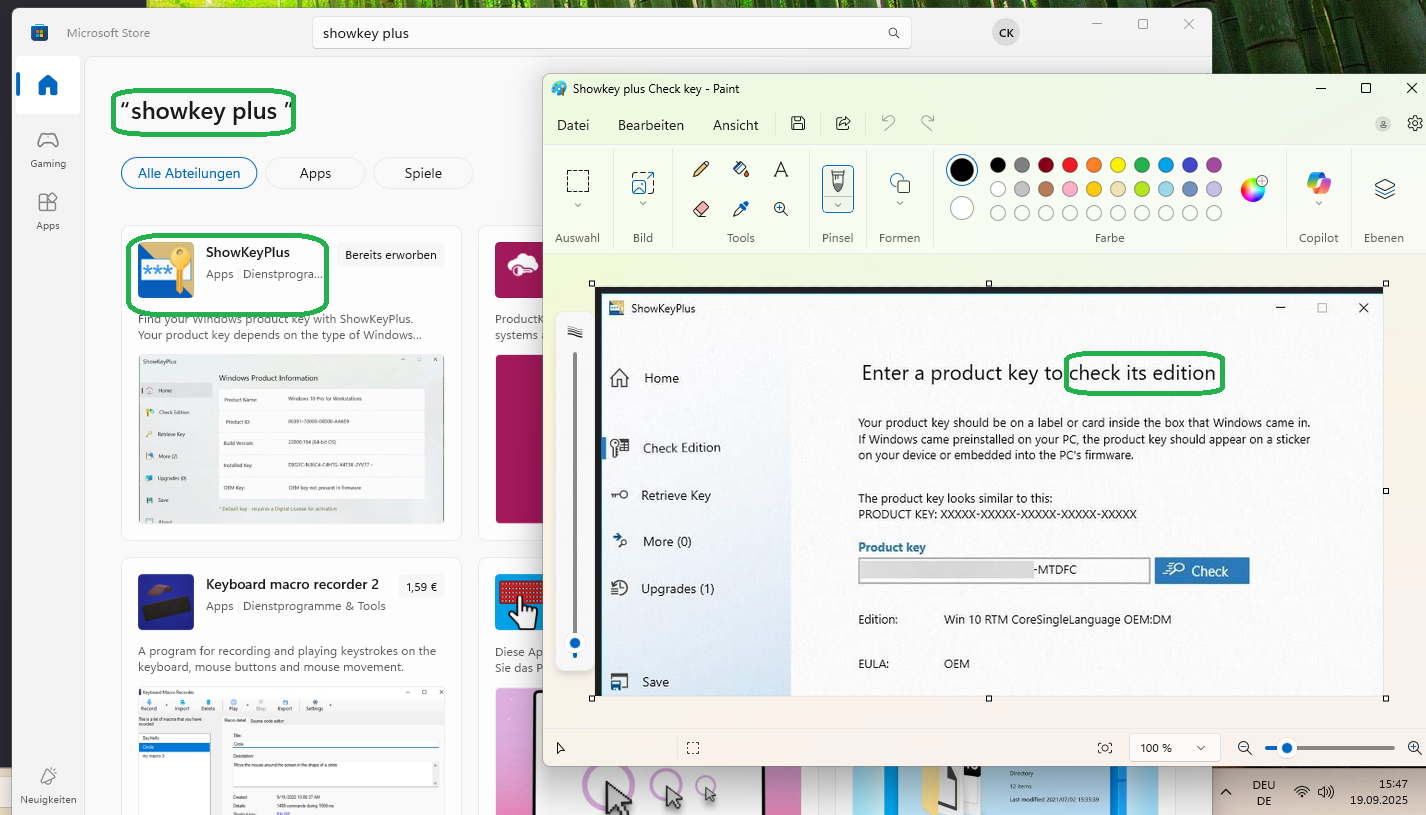Click Keyboard macro recorder 2 app icon
This screenshot has width=1426, height=815.
[166, 602]
